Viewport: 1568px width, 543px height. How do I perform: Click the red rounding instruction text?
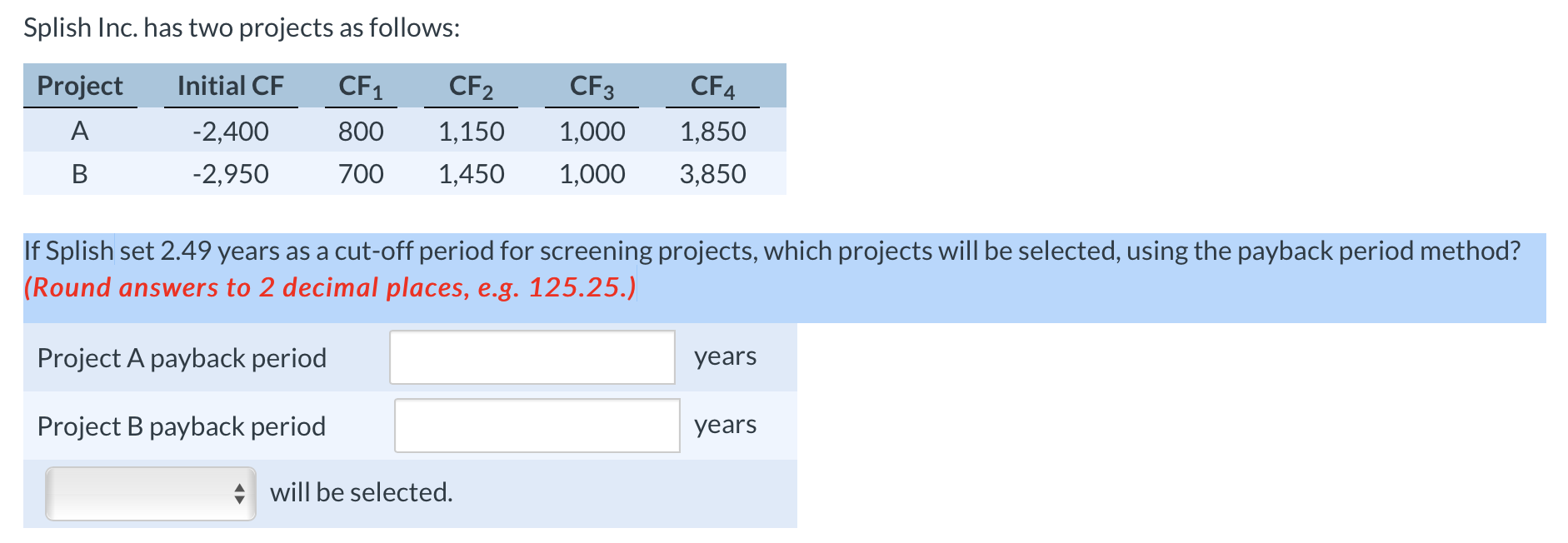[331, 288]
